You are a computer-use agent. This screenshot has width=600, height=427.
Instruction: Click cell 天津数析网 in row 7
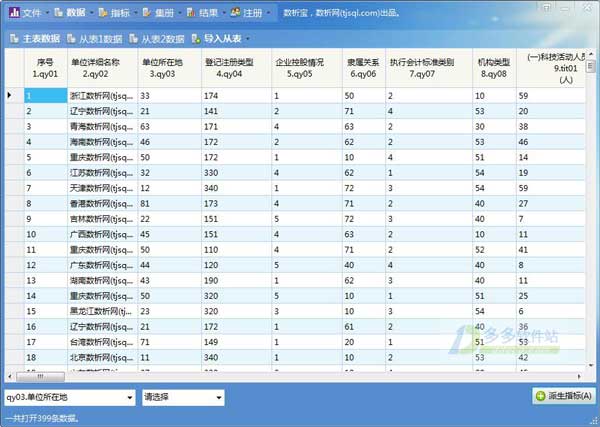point(102,188)
